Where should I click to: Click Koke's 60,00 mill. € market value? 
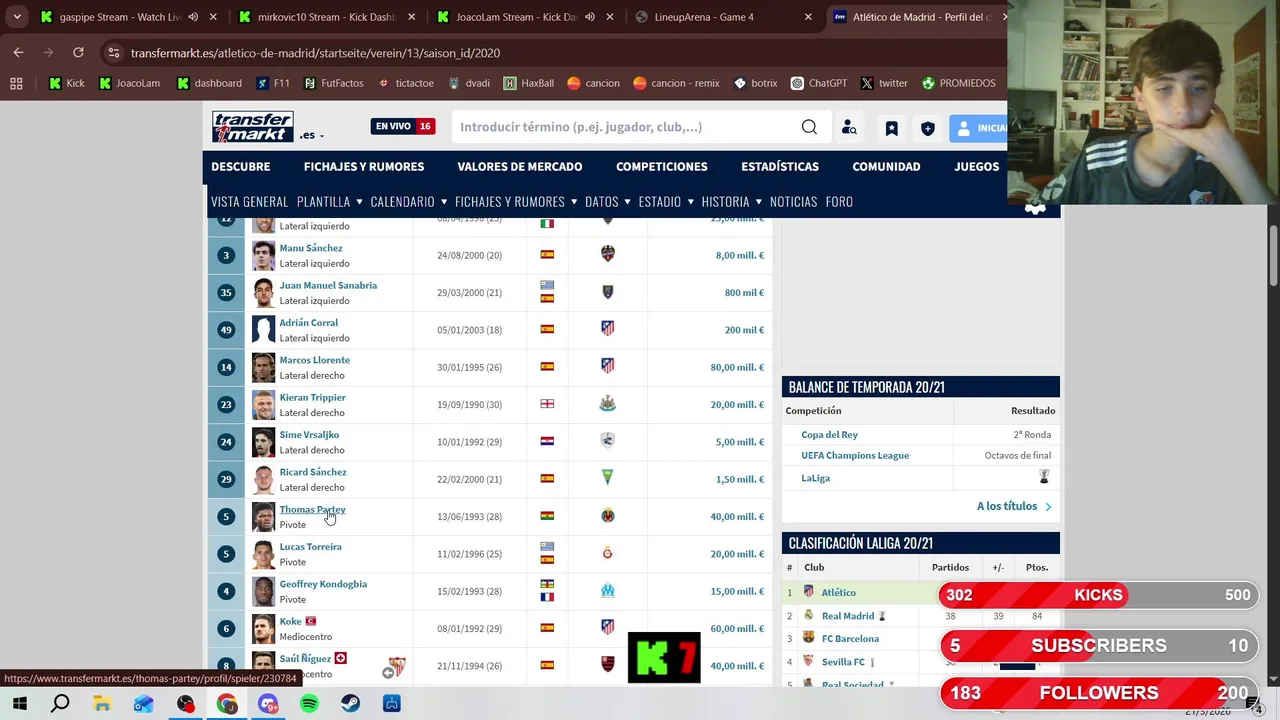point(737,629)
